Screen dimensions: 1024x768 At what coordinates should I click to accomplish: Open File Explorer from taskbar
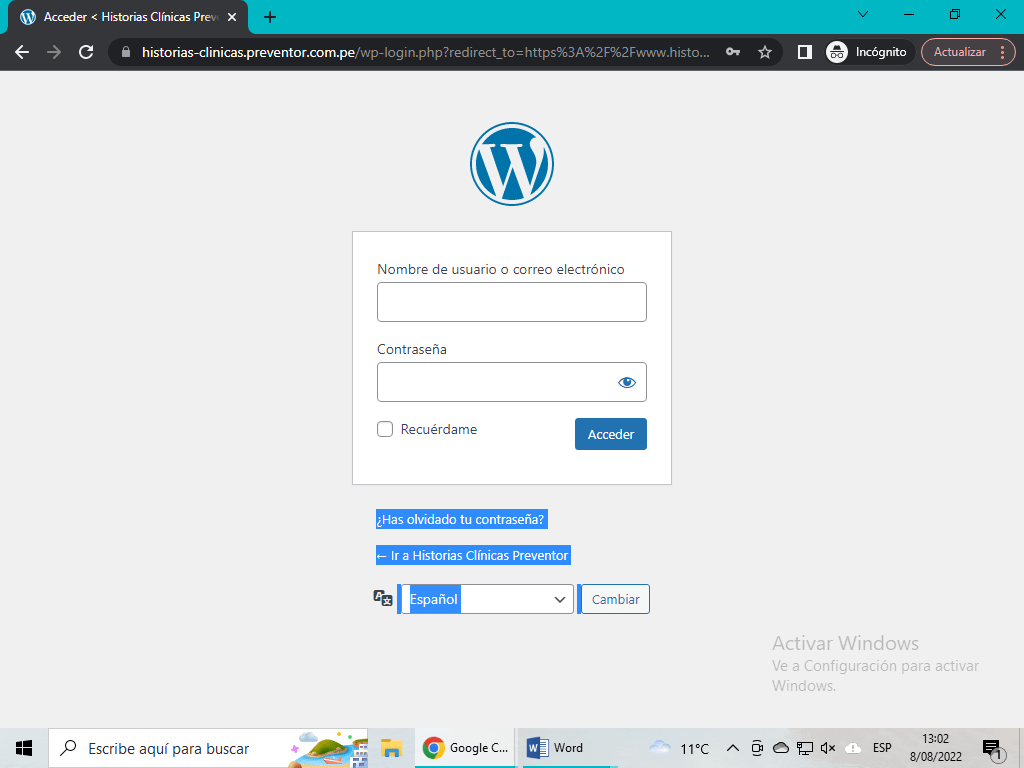pos(391,748)
